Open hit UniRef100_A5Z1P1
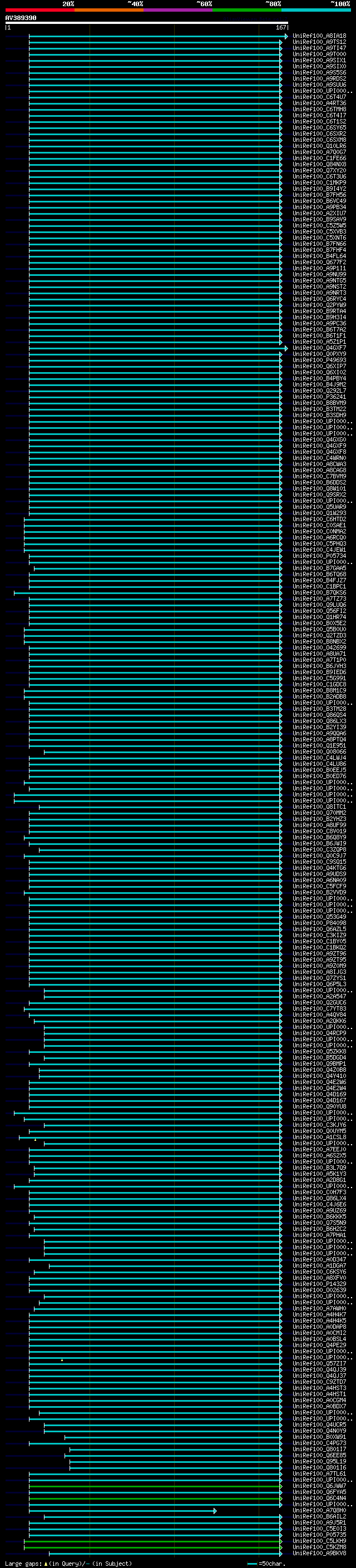This screenshot has height=1568, width=356. pyautogui.click(x=319, y=342)
